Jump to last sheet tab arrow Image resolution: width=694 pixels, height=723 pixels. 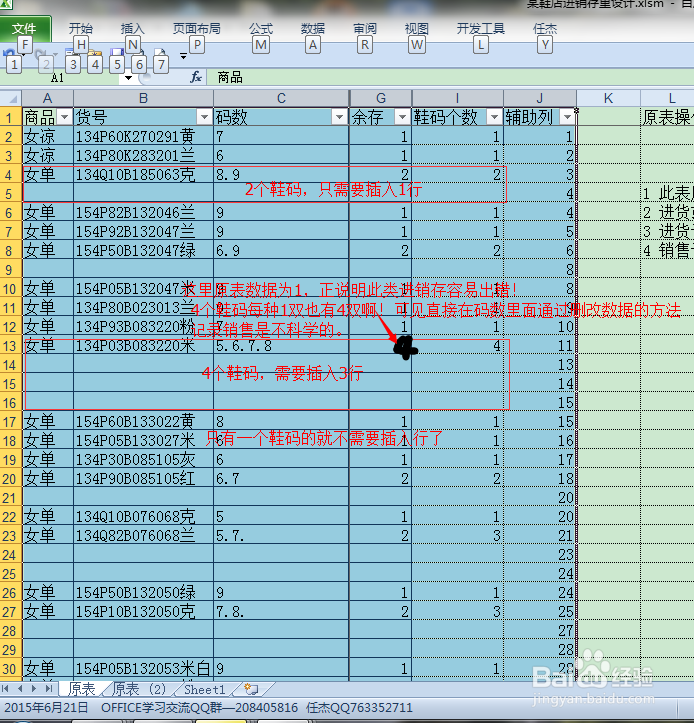pyautogui.click(x=48, y=689)
